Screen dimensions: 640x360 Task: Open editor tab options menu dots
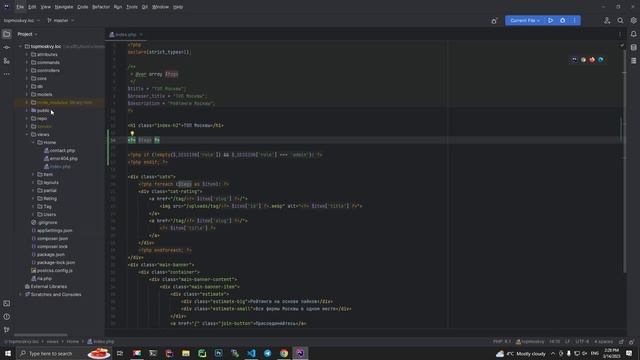(620, 34)
